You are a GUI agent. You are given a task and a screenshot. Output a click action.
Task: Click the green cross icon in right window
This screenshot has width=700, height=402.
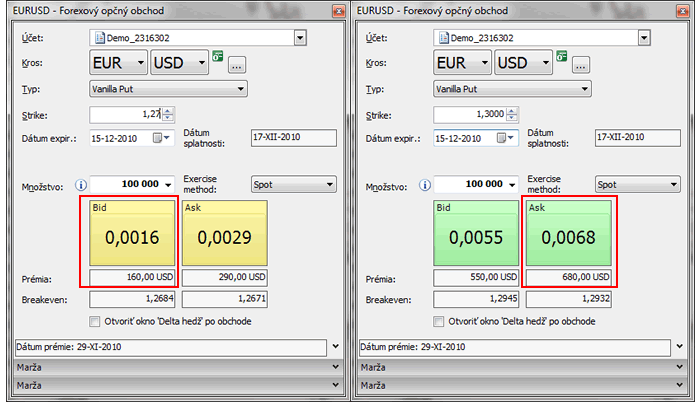(562, 56)
